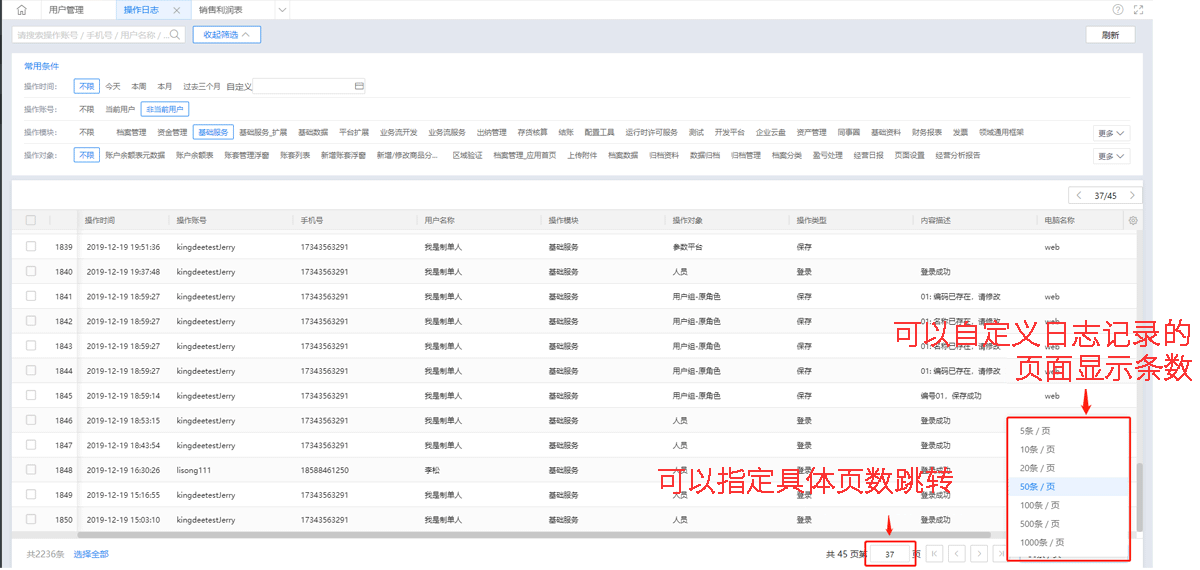Screen dimensions: 1200x570
Task: Go to previous page in top 37/45 pager
Action: pyautogui.click(x=1079, y=195)
